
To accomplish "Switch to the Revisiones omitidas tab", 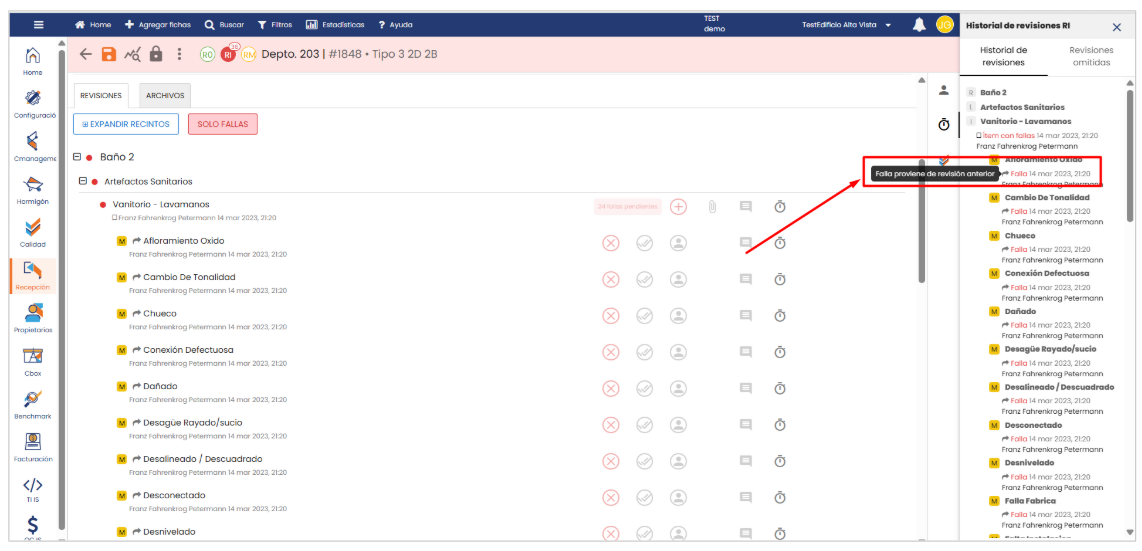I will pyautogui.click(x=1090, y=56).
